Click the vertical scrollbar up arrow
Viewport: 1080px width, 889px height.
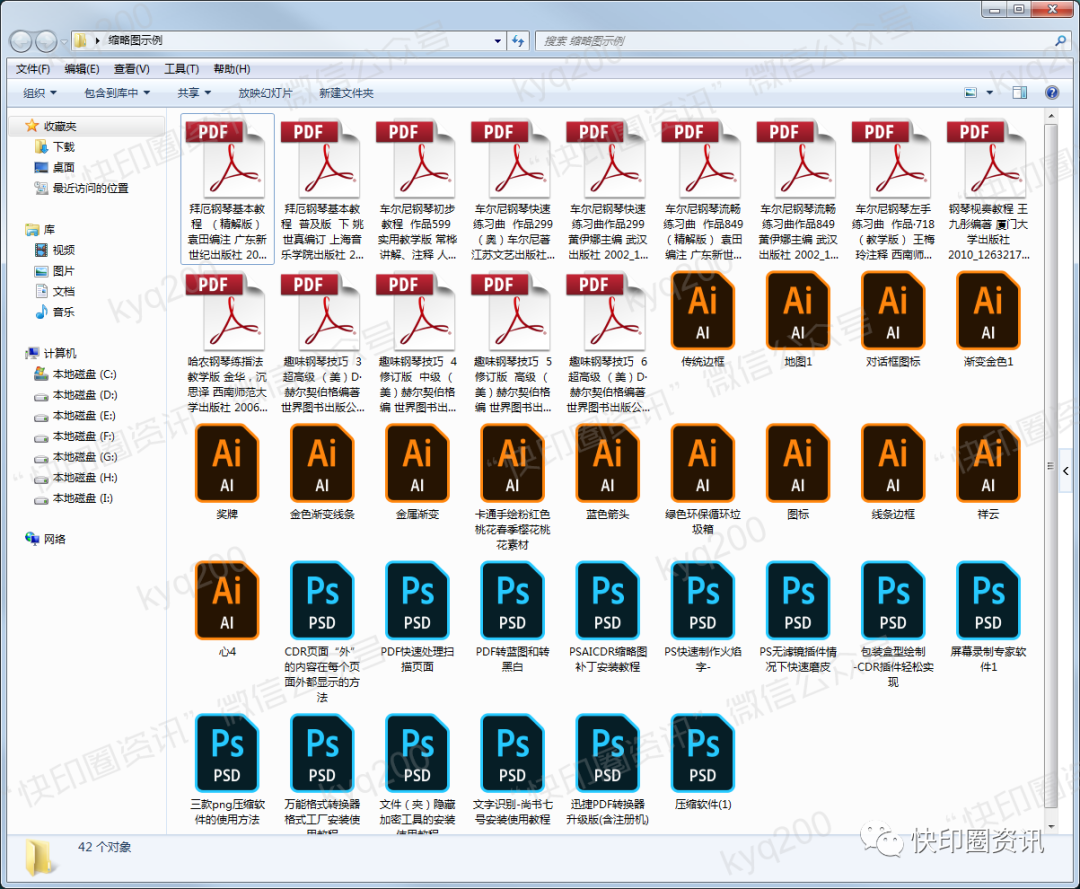tap(1051, 116)
